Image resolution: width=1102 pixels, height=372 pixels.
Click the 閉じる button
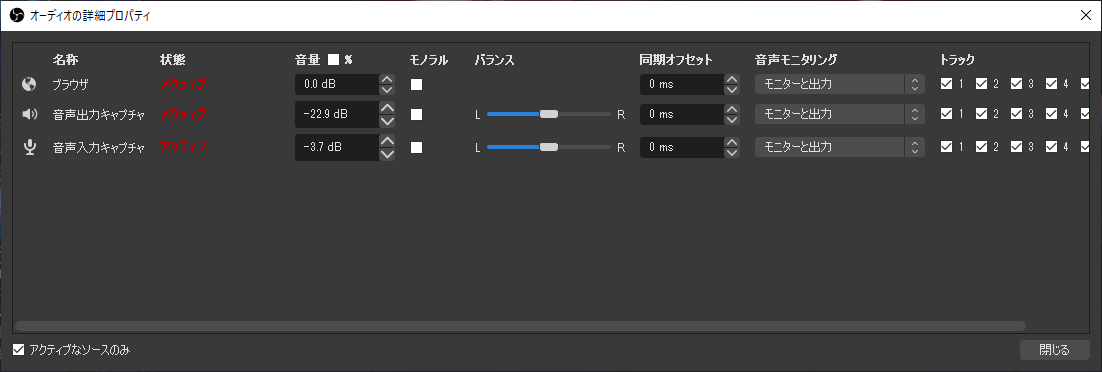tap(1055, 349)
